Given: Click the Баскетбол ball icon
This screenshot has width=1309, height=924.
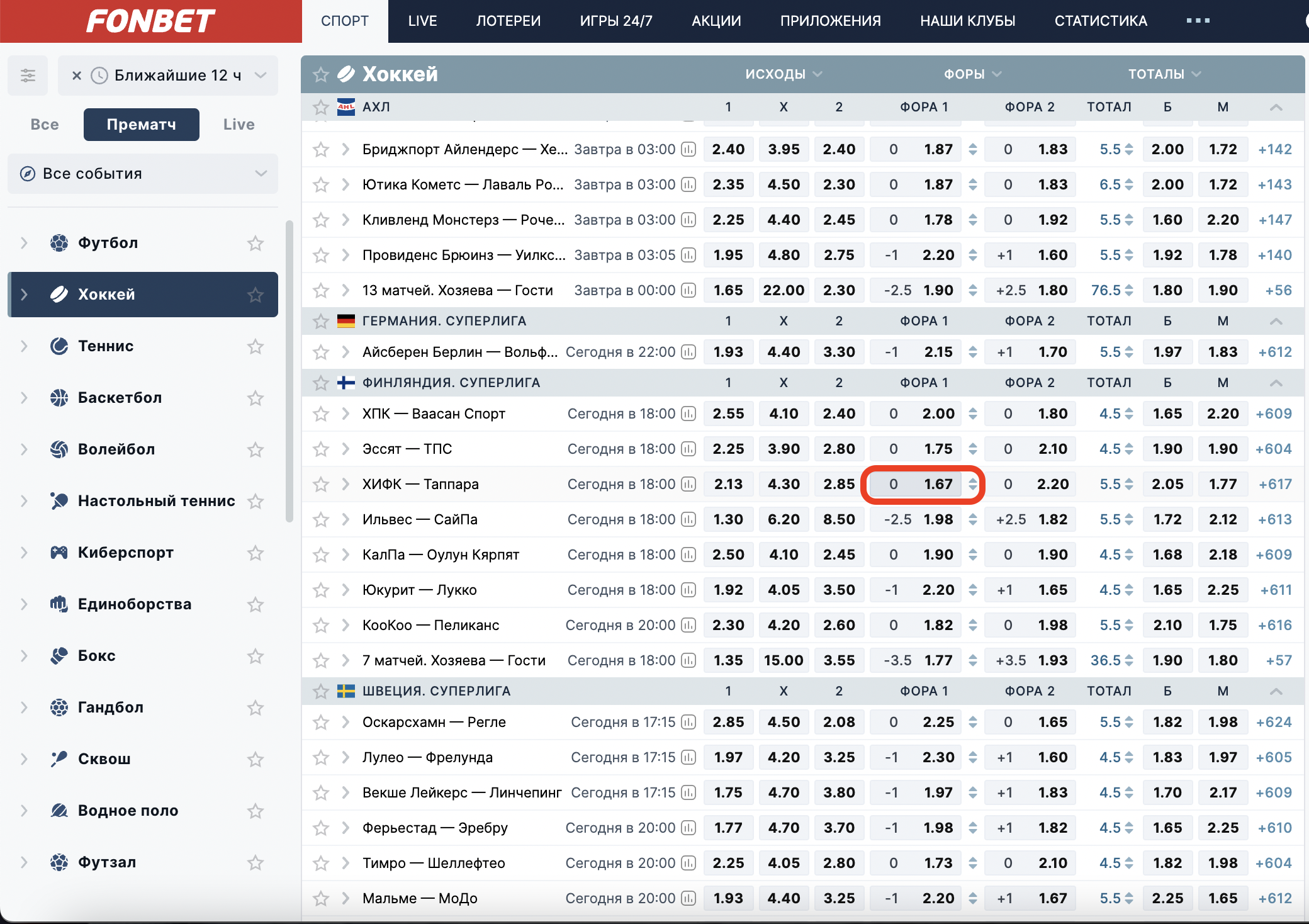Looking at the screenshot, I should 59,398.
